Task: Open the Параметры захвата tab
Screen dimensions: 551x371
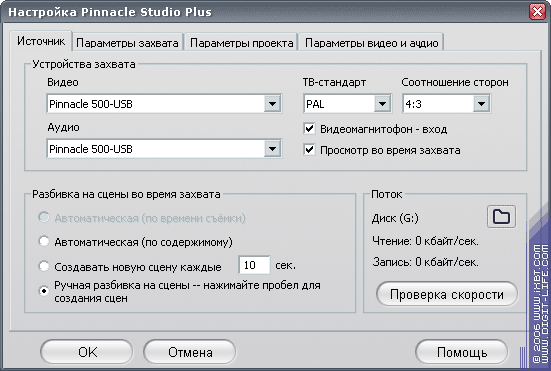Action: pos(127,43)
